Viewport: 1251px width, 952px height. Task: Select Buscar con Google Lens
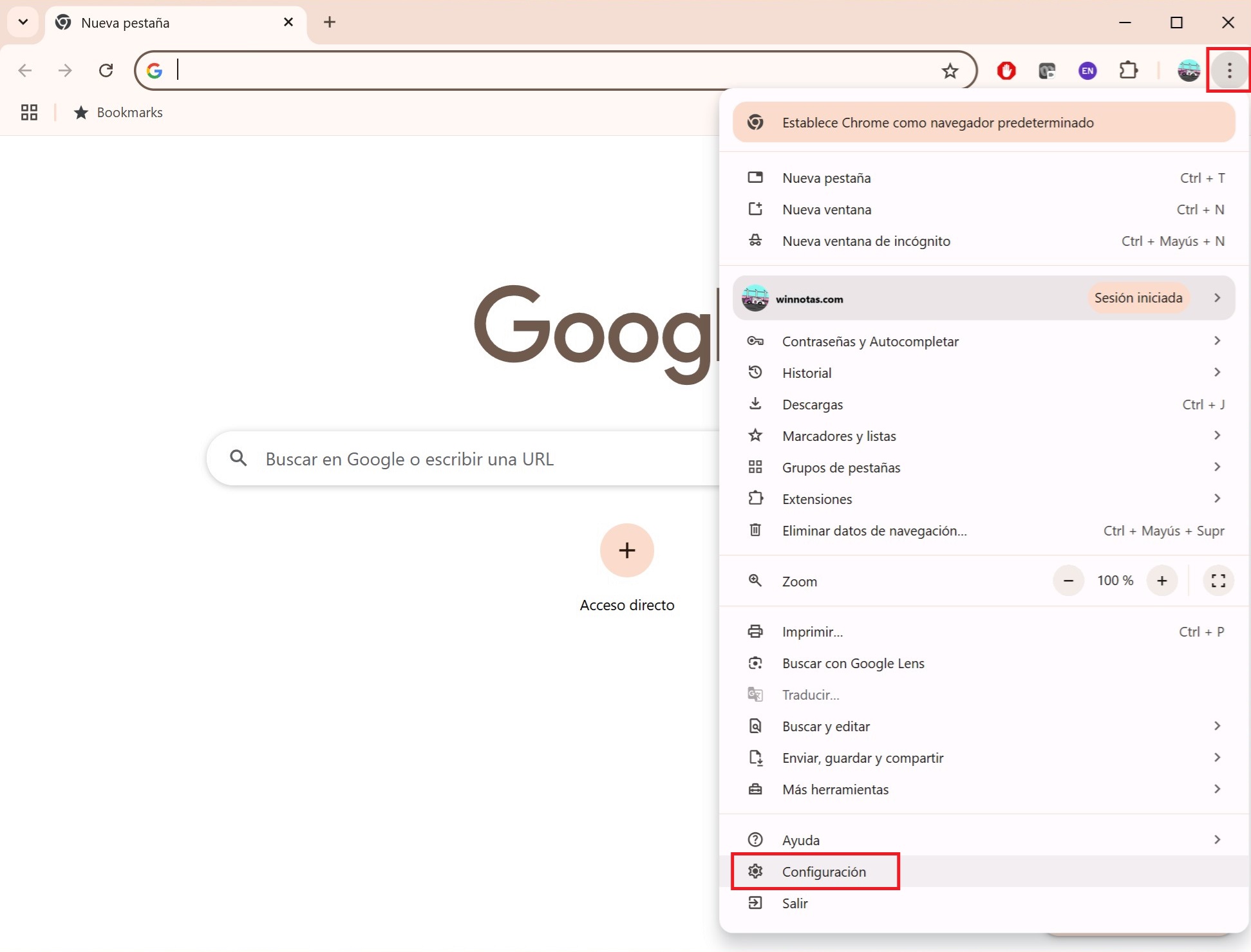(x=984, y=663)
